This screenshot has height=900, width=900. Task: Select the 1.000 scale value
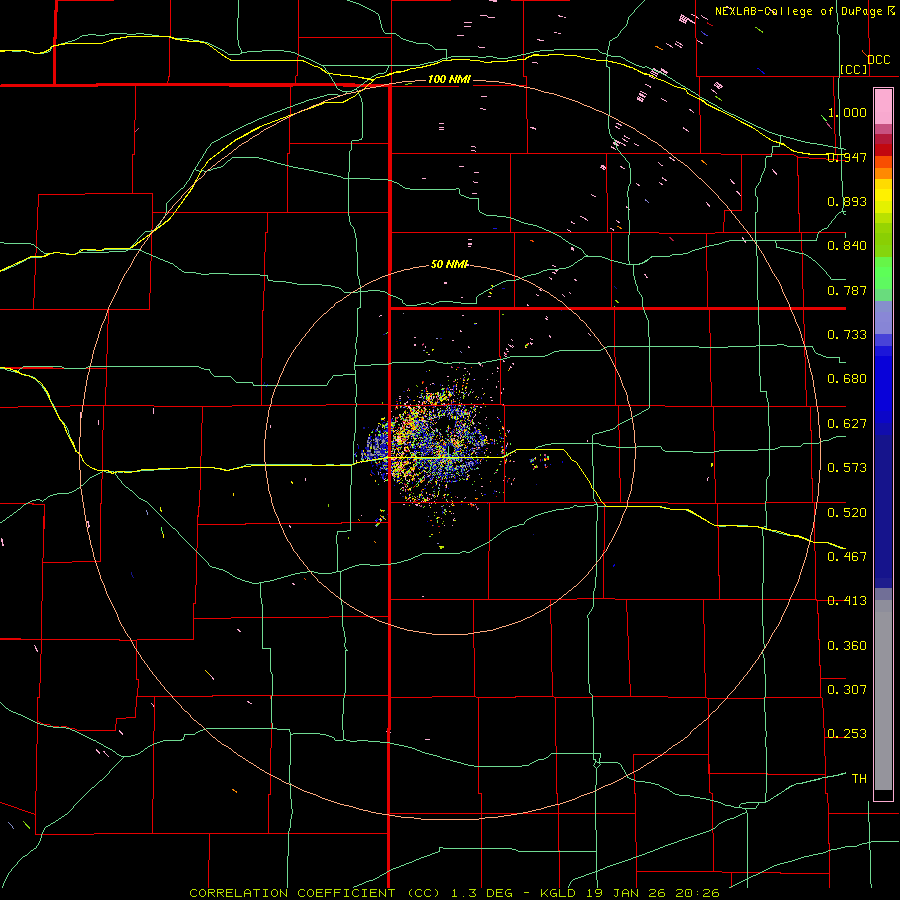point(847,112)
